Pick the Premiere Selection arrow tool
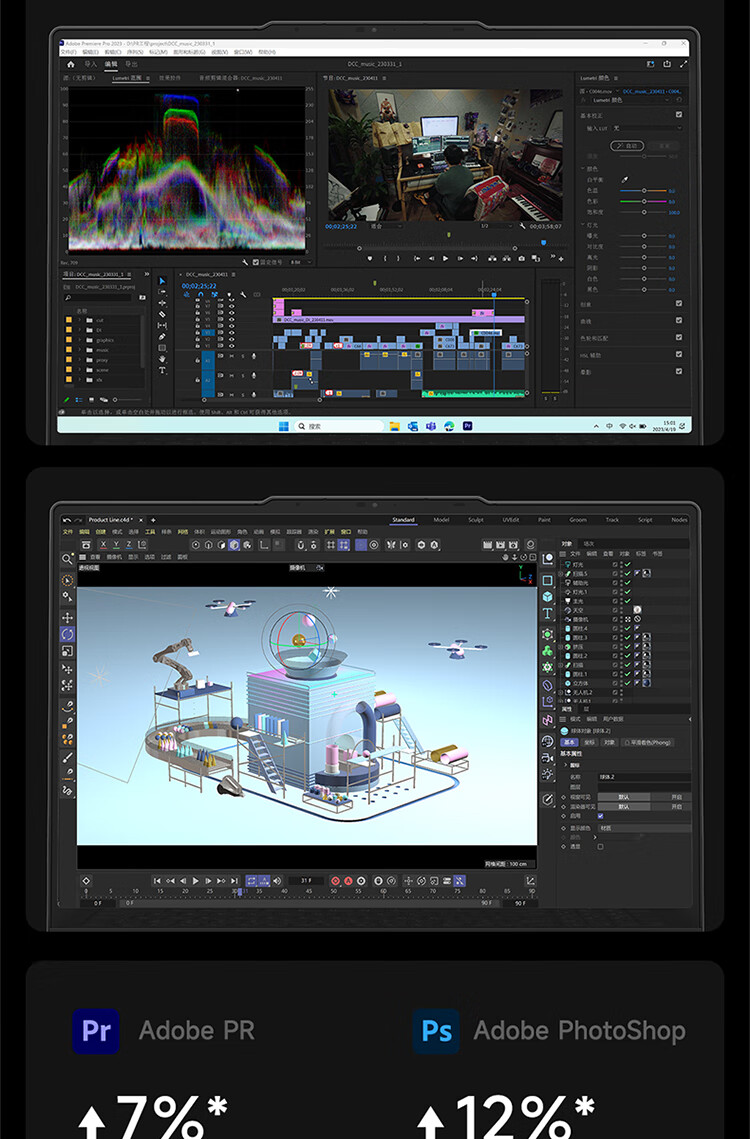This screenshot has width=750, height=1139. click(x=162, y=281)
